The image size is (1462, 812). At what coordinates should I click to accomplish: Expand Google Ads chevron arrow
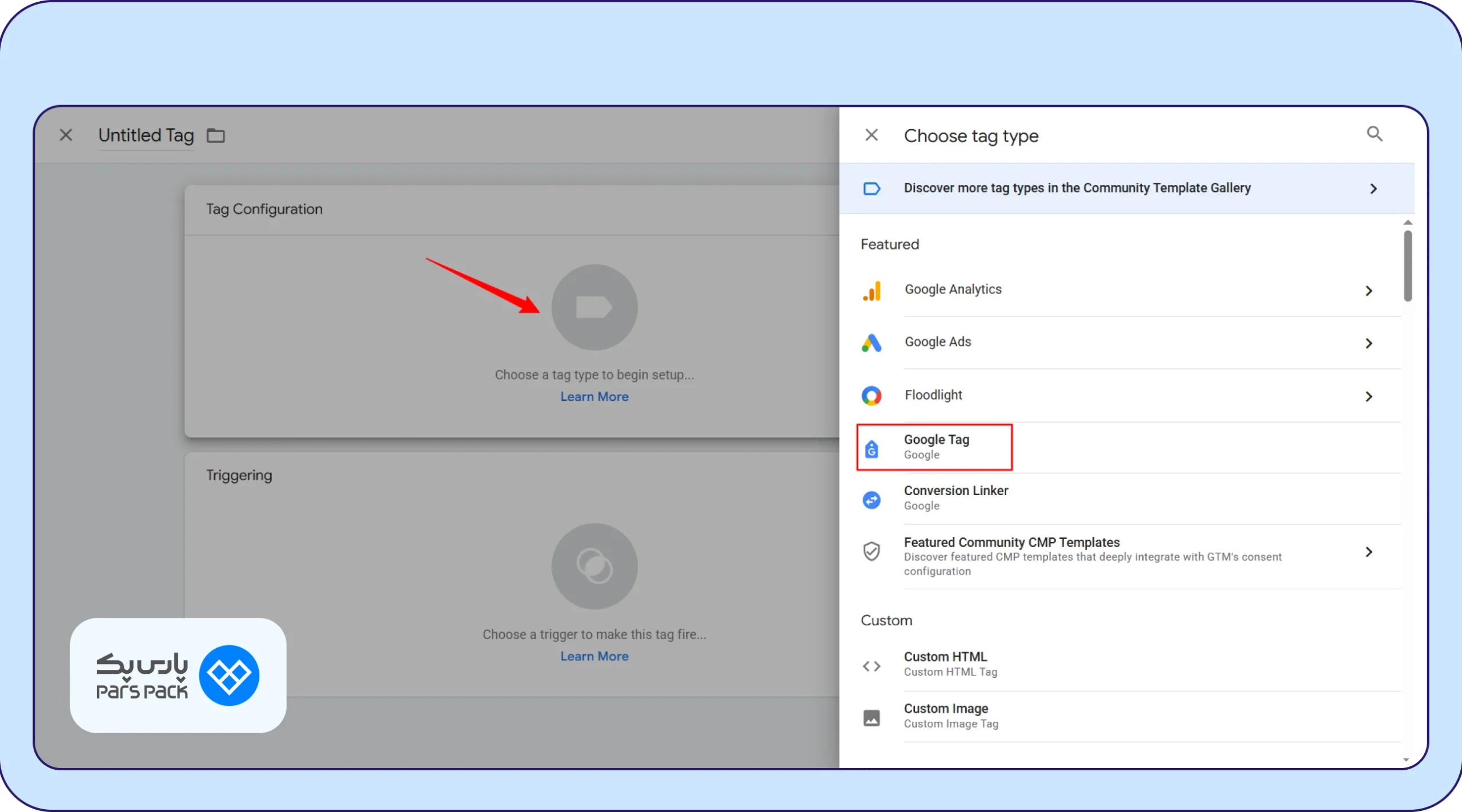1369,343
